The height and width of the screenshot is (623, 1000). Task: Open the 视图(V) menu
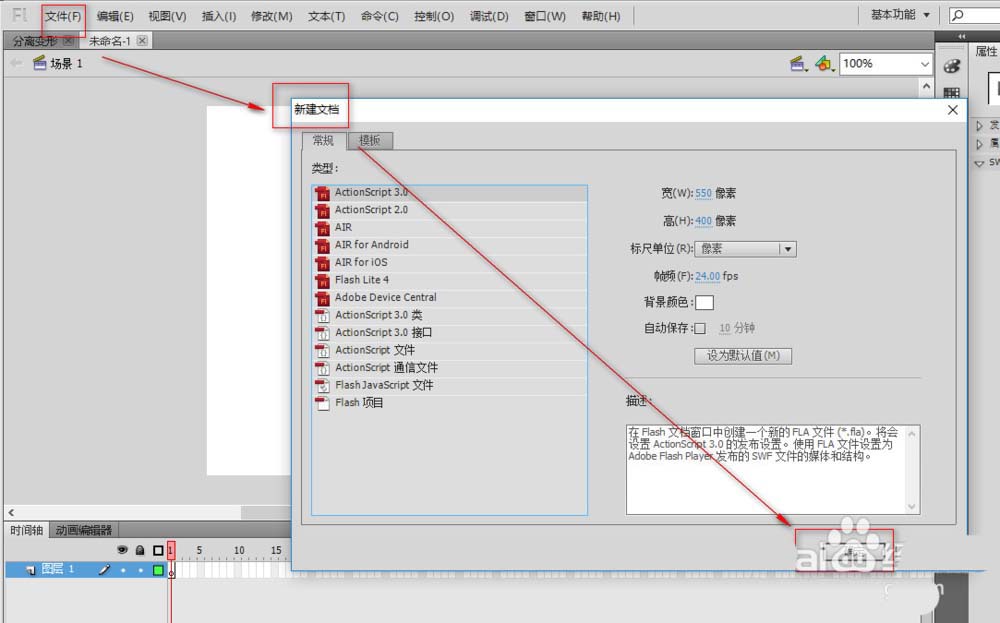pos(167,16)
